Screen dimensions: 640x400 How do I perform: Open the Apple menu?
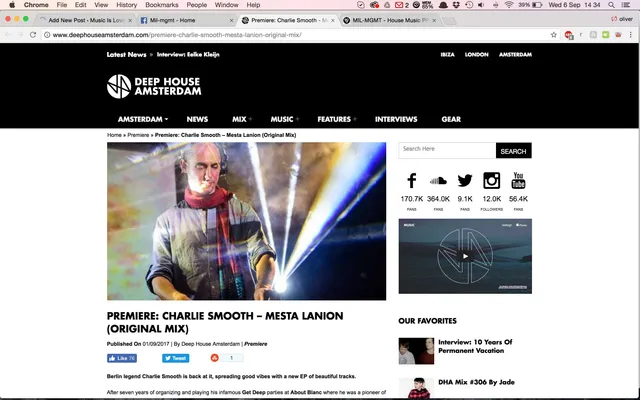12,5
